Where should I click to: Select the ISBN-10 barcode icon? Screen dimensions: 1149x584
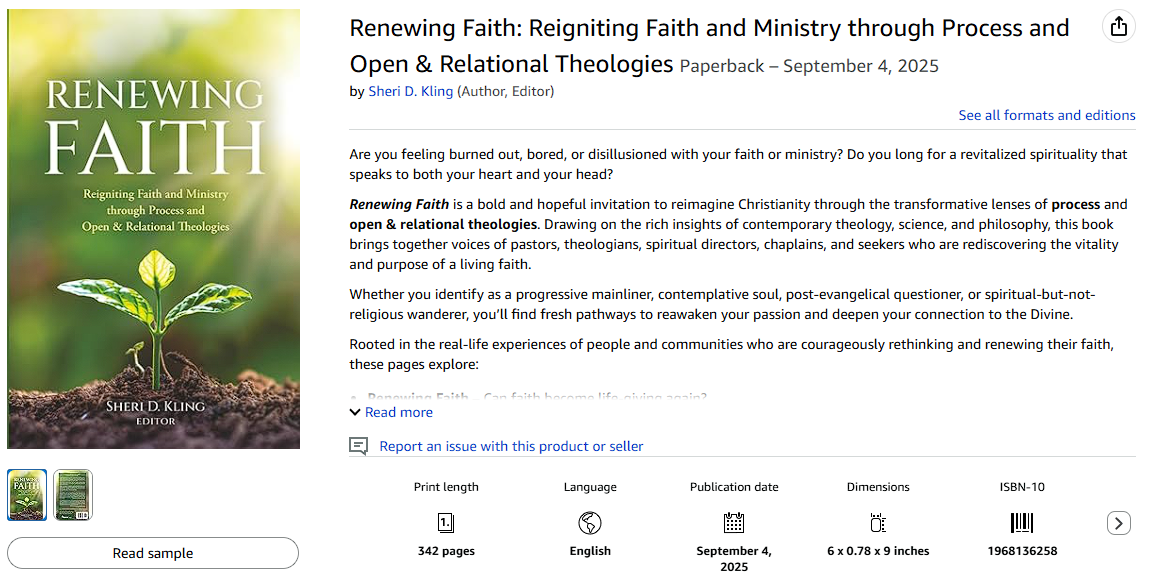(x=1021, y=522)
